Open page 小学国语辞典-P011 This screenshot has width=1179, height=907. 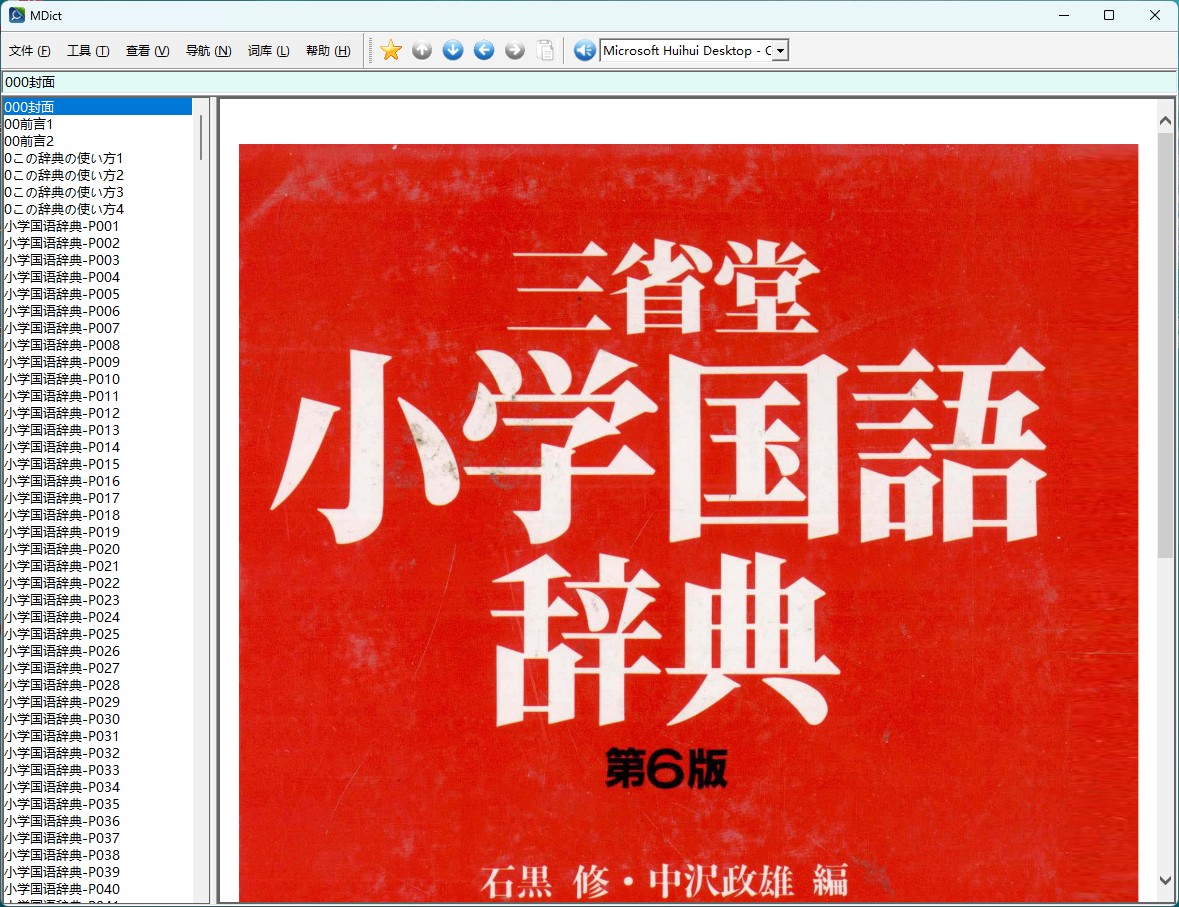(x=98, y=396)
